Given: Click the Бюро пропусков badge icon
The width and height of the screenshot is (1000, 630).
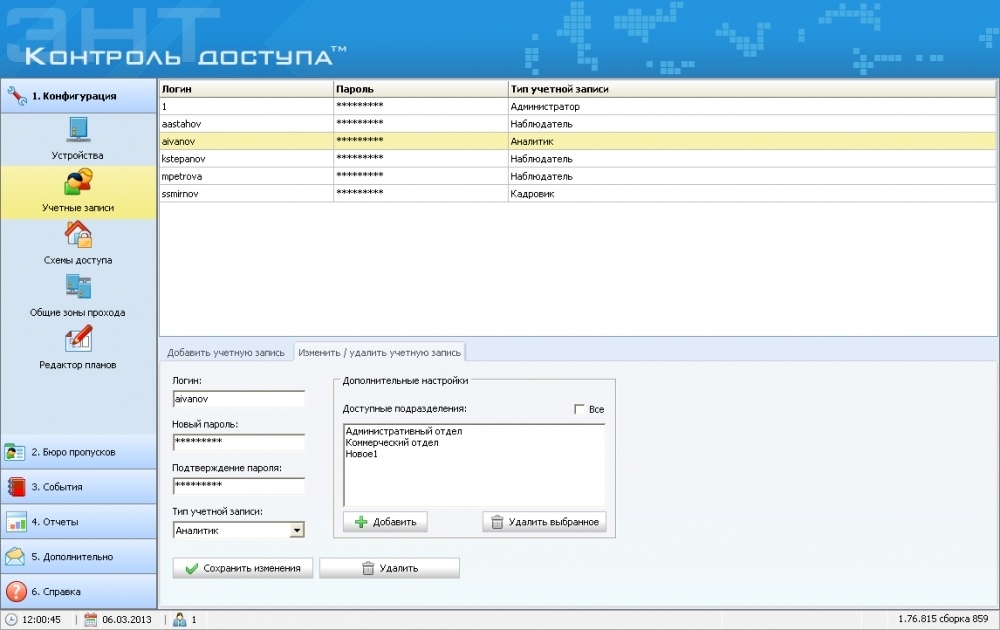Looking at the screenshot, I should pyautogui.click(x=15, y=452).
